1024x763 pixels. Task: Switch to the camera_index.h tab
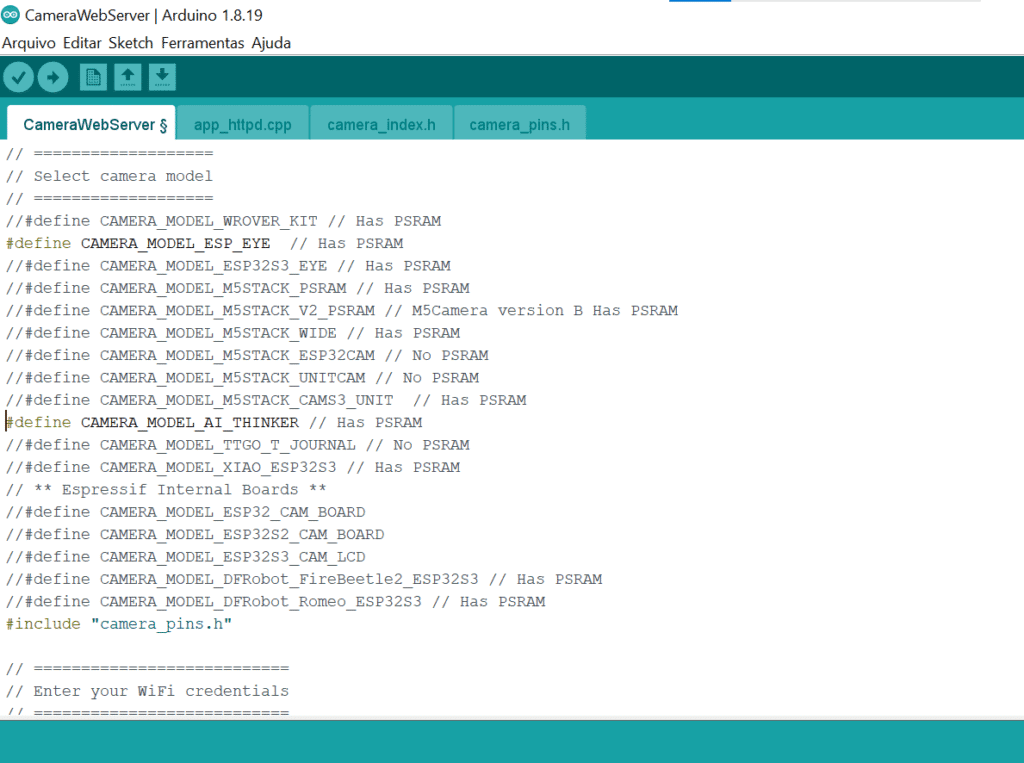coord(381,125)
